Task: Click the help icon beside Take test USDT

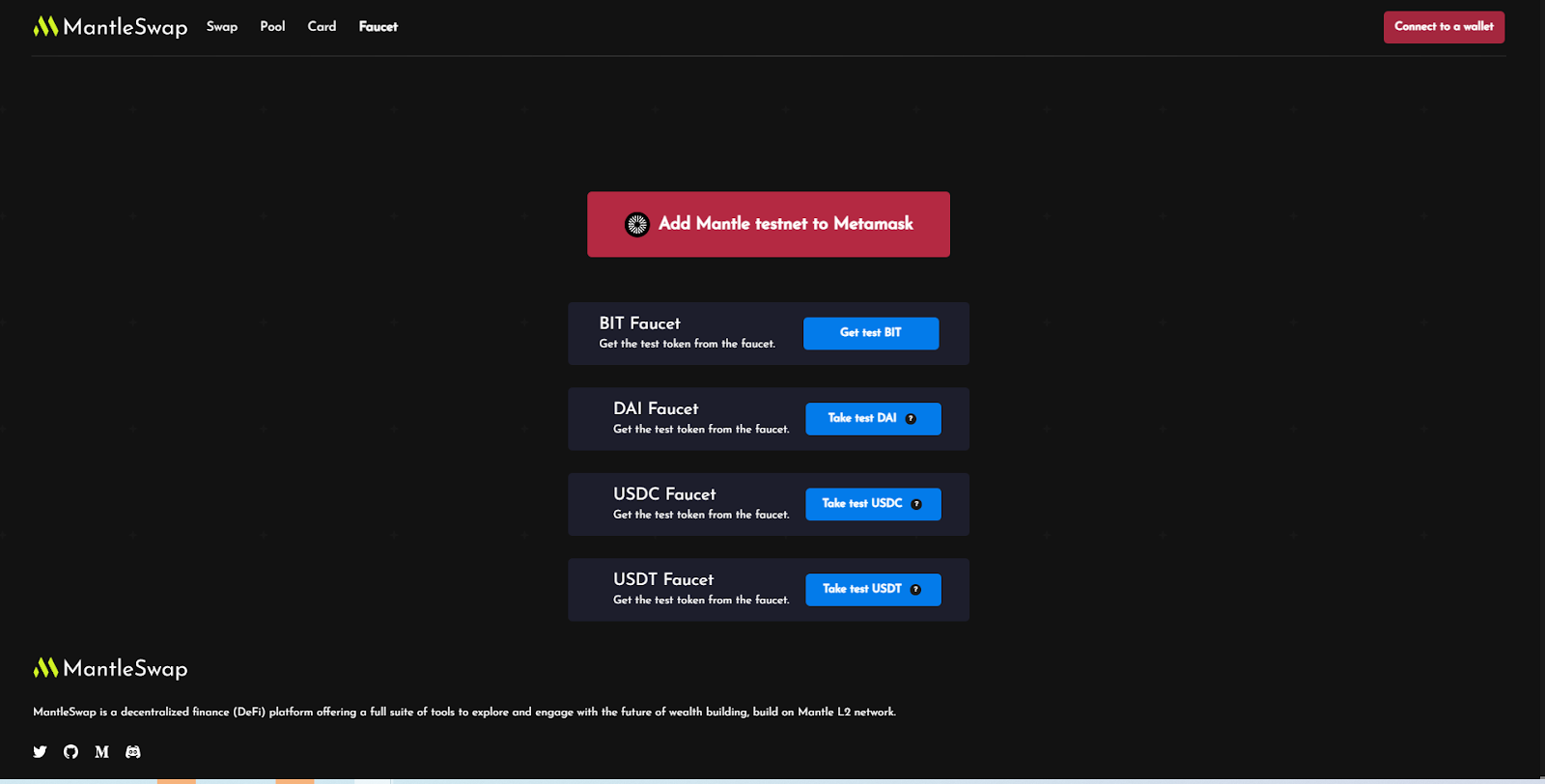Action: pos(915,590)
